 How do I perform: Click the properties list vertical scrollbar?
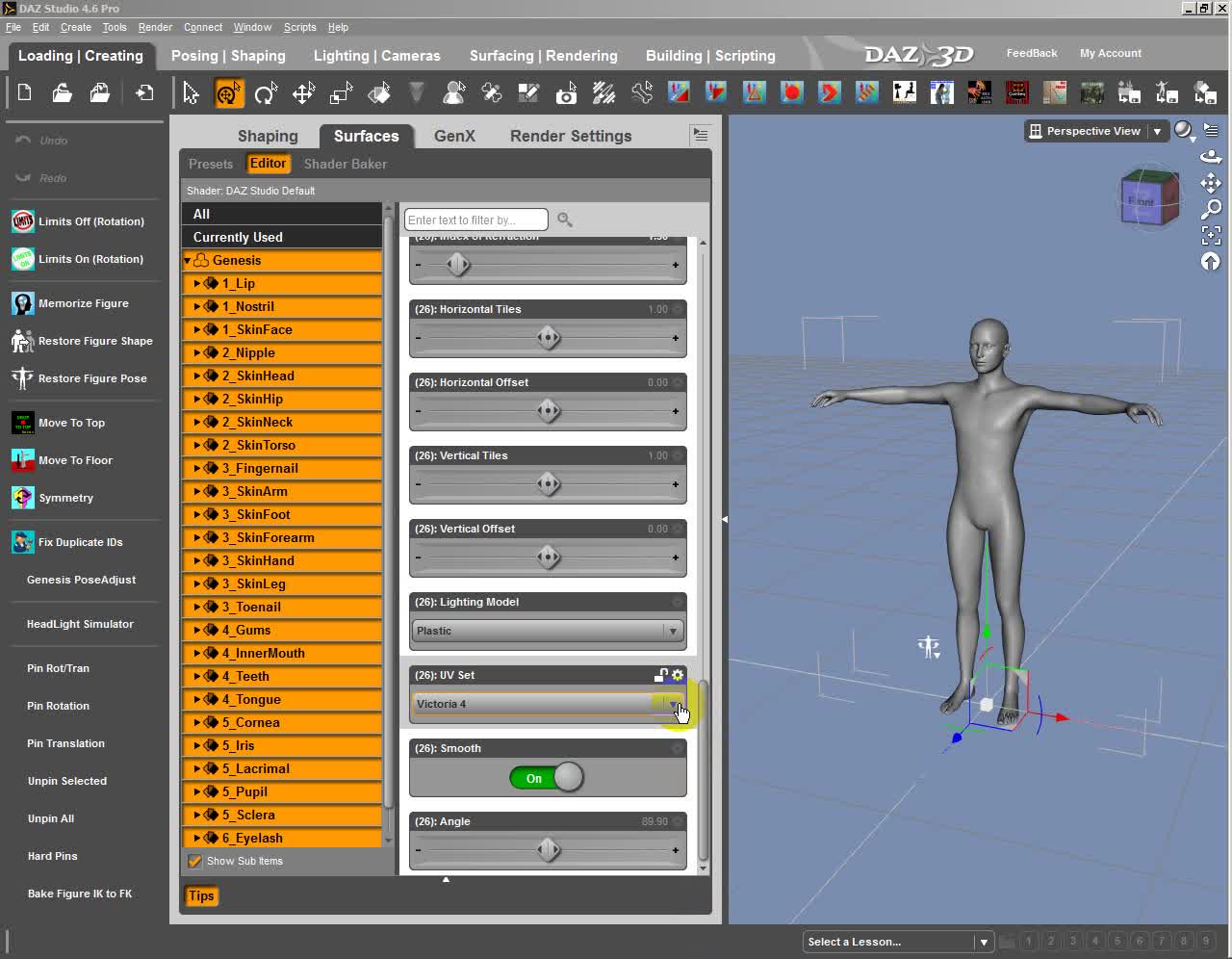[703, 770]
